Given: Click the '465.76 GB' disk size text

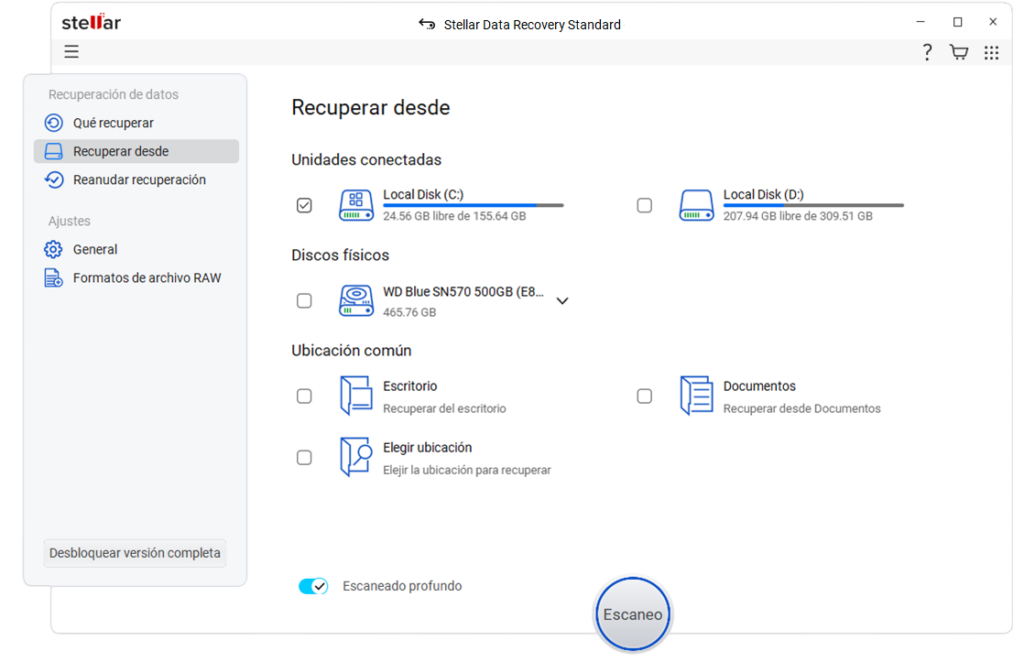Looking at the screenshot, I should 409,312.
